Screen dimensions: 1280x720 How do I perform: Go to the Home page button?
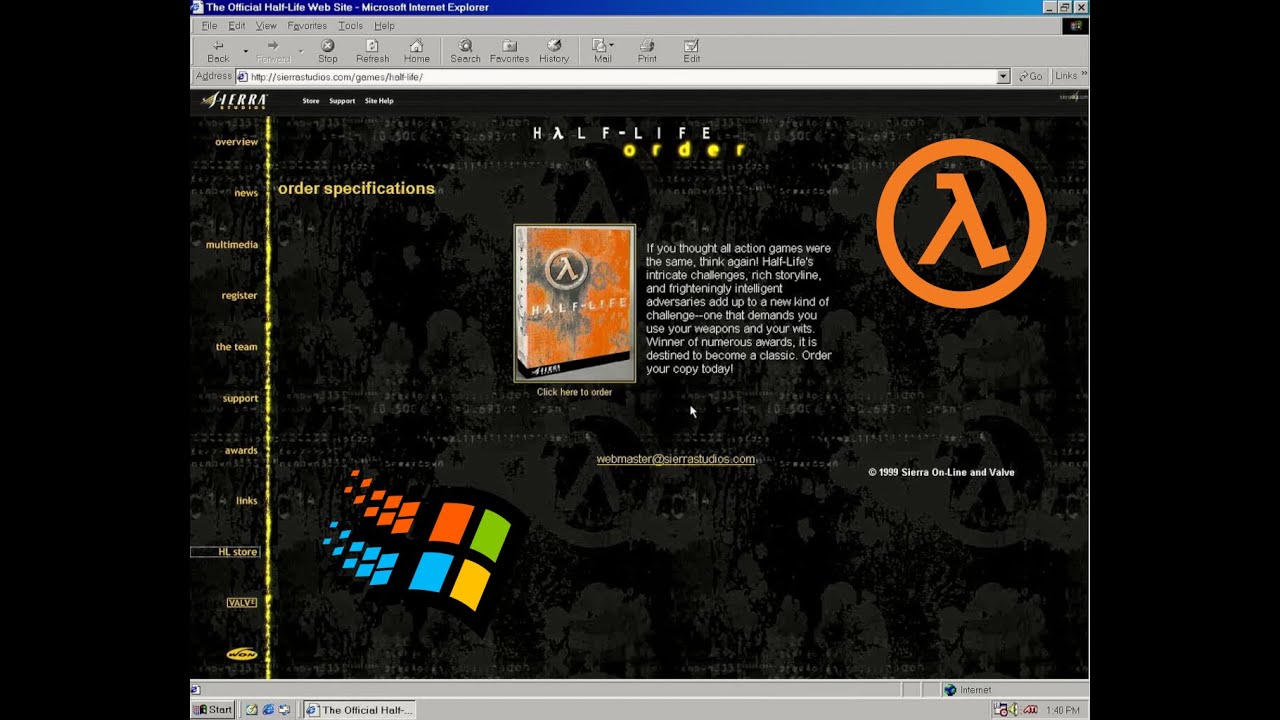pos(416,51)
